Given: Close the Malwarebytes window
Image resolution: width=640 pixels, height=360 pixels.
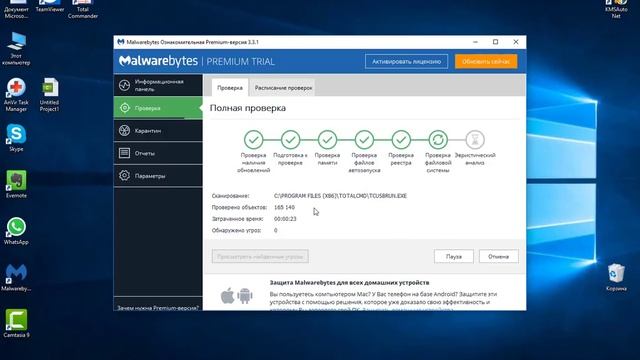Looking at the screenshot, I should tap(516, 42).
